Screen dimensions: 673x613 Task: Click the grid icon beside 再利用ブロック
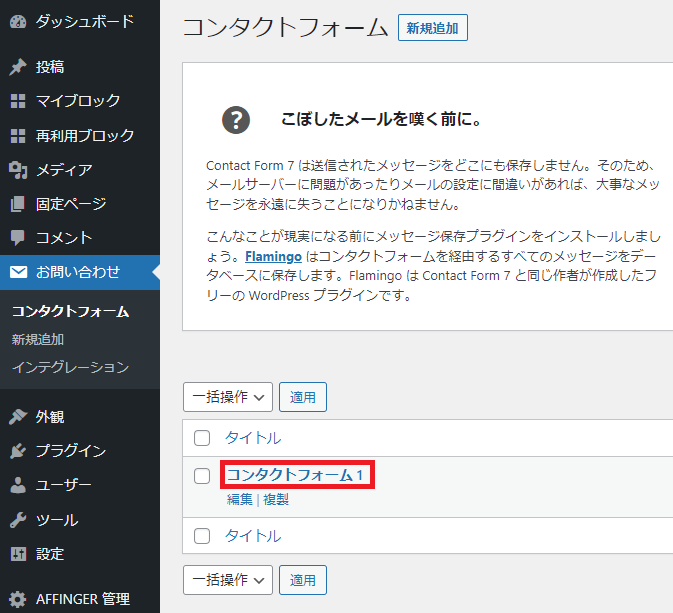pos(18,136)
